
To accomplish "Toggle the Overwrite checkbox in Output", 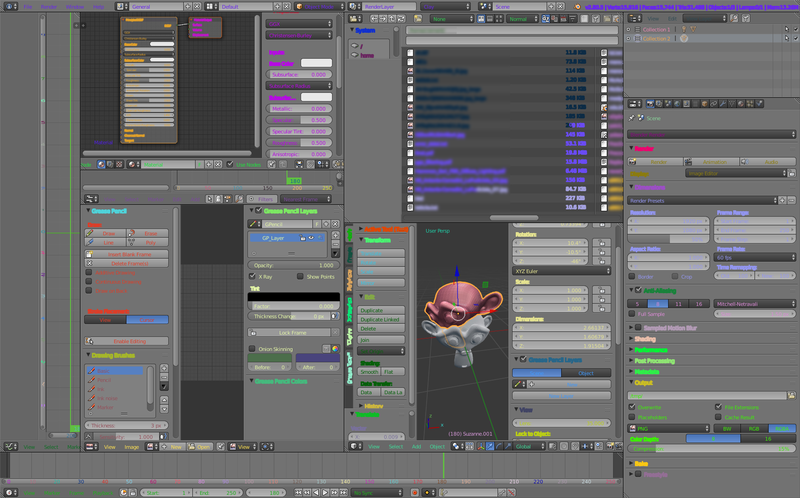I will (x=633, y=407).
